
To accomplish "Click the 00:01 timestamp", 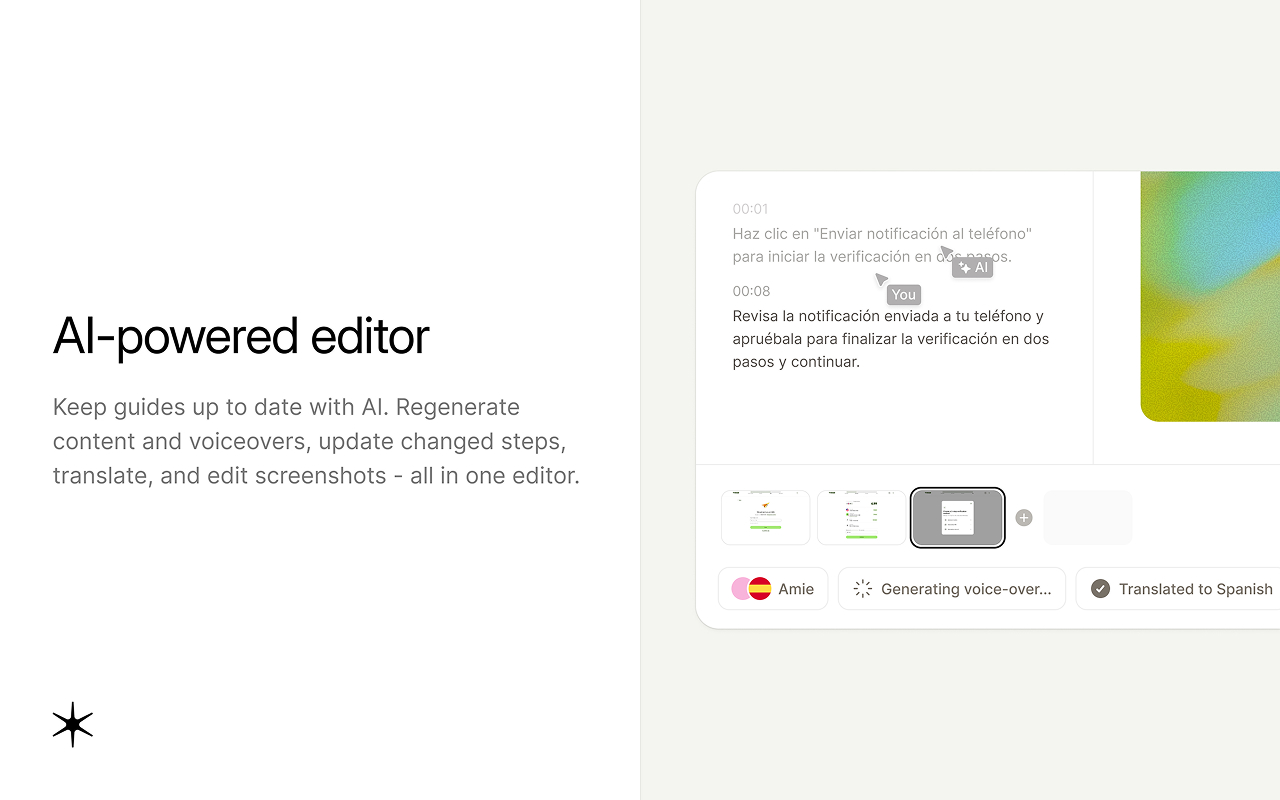I will tap(751, 209).
